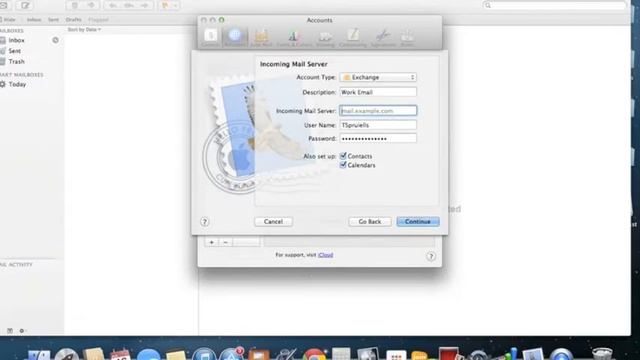Screen dimensions: 640x360
Task: Click Hide in the favorites bar
Action: [10, 20]
